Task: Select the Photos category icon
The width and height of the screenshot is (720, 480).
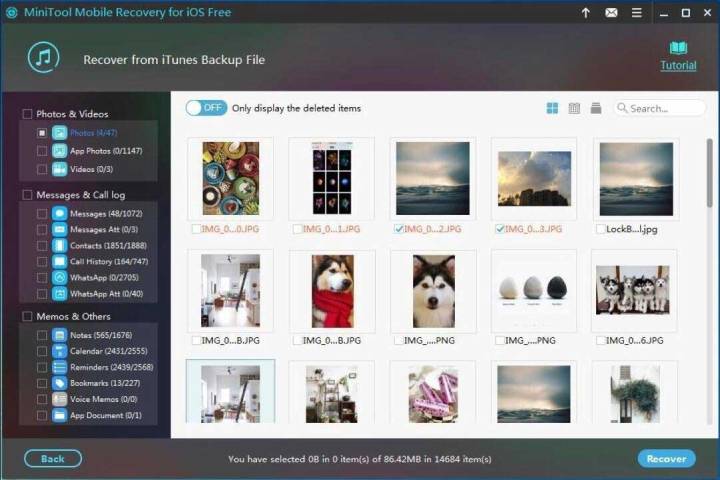Action: pyautogui.click(x=59, y=133)
